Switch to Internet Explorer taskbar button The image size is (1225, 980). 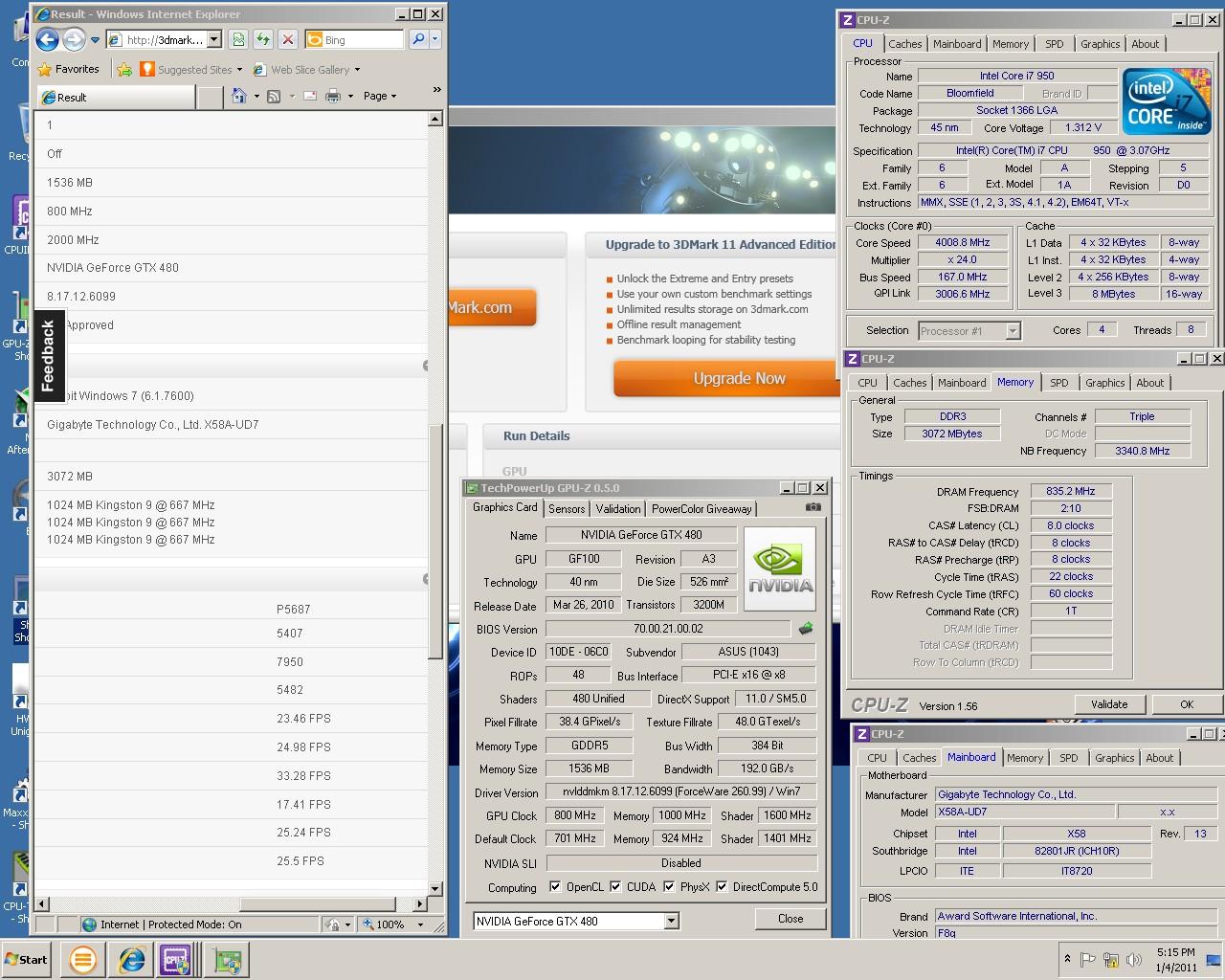click(x=131, y=960)
